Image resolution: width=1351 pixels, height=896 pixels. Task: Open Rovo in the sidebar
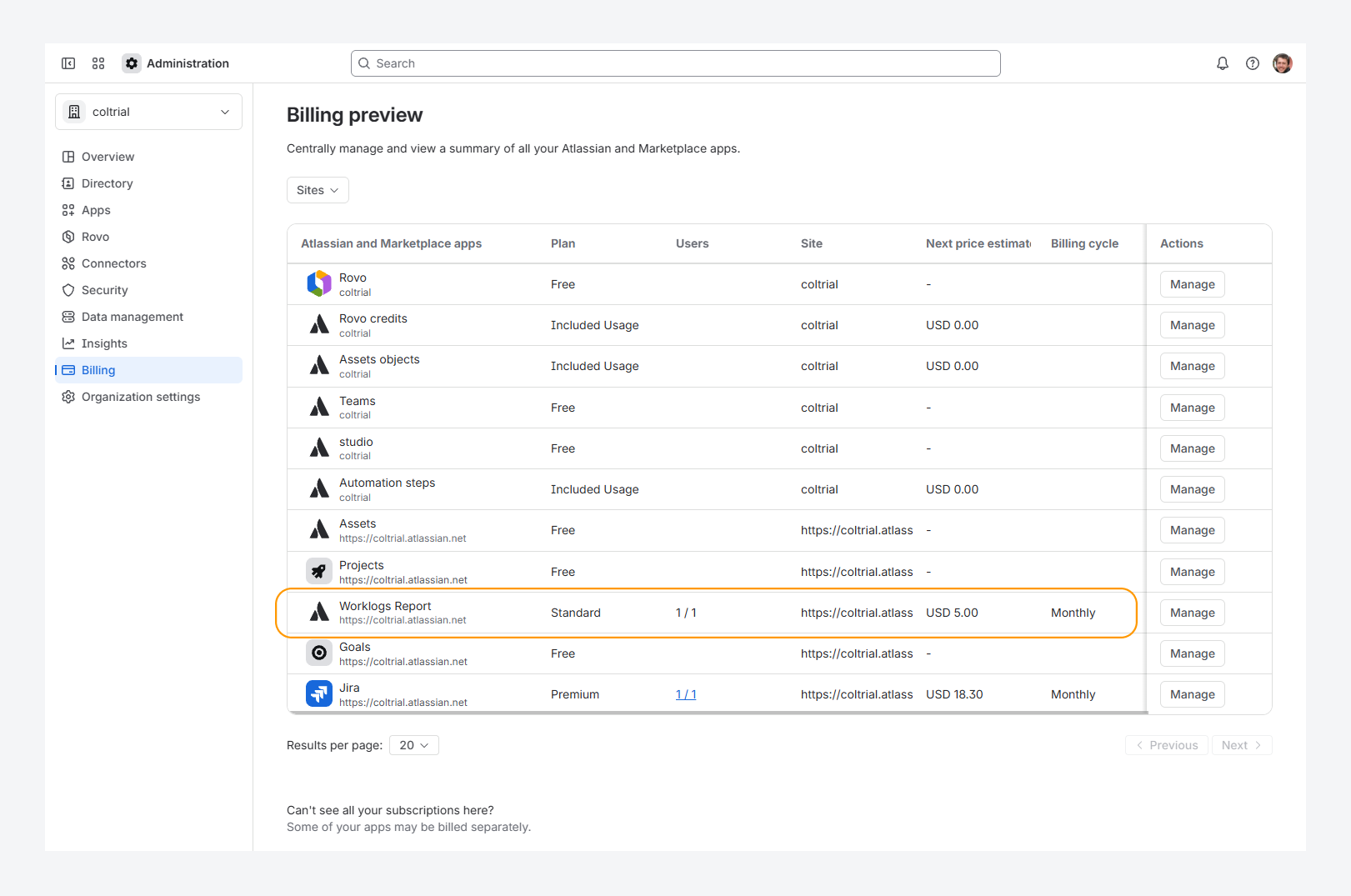coord(148,237)
